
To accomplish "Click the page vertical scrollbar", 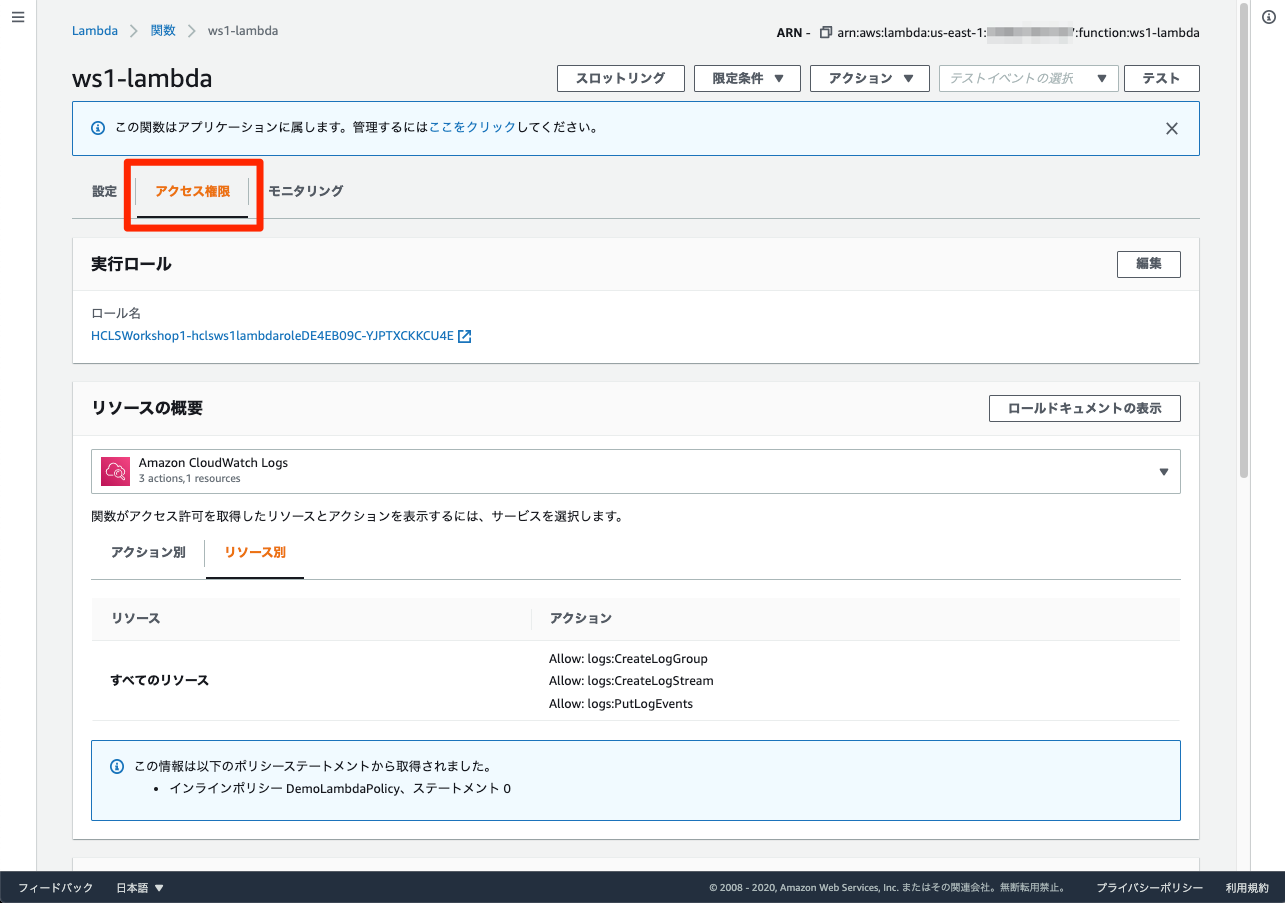I will pyautogui.click(x=1243, y=240).
